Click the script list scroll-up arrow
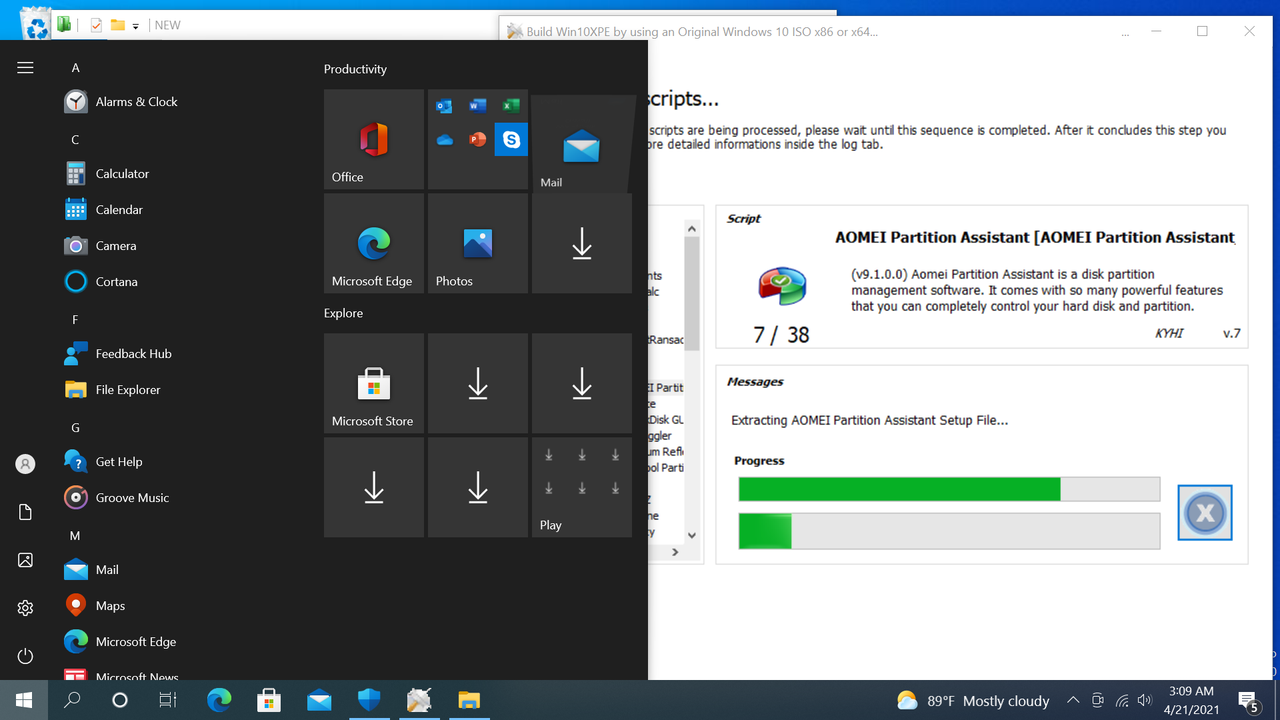 click(691, 229)
